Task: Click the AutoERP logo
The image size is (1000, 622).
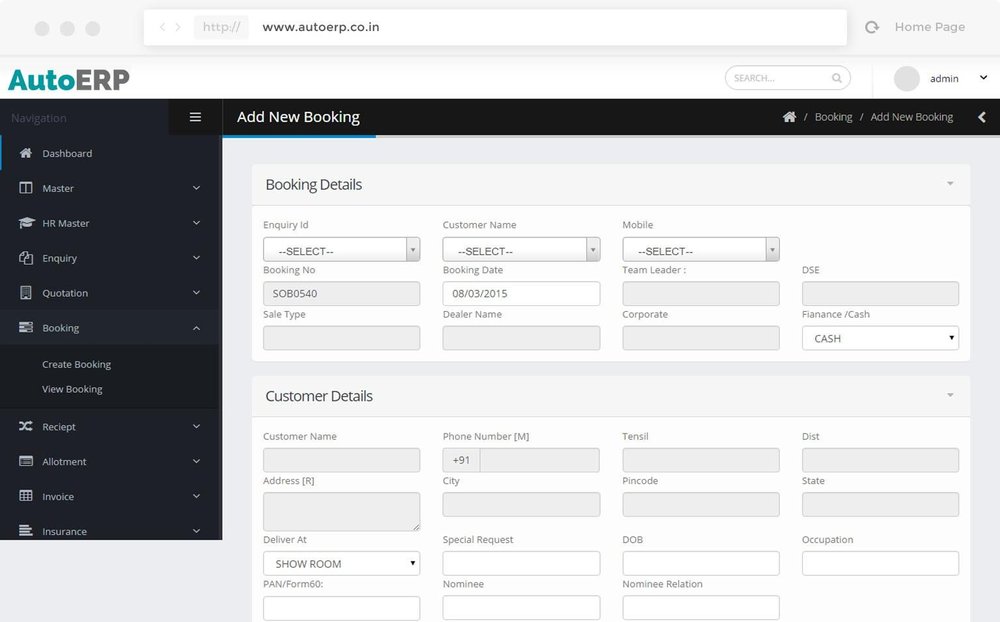Action: click(69, 80)
